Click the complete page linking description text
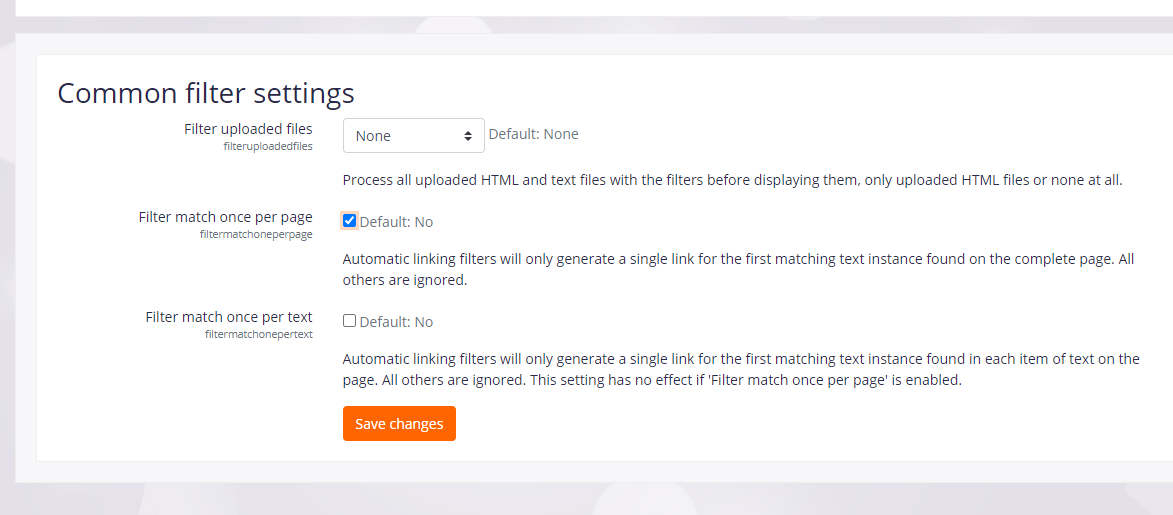Viewport: 1173px width, 515px height. click(x=738, y=269)
